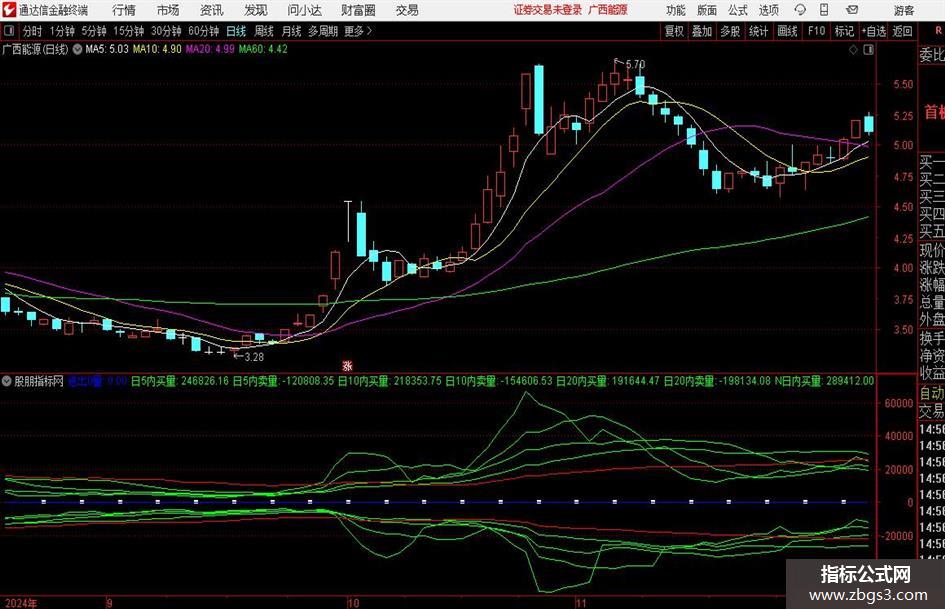Switch to 5分钟 period tab
This screenshot has height=609, width=945.
point(93,31)
